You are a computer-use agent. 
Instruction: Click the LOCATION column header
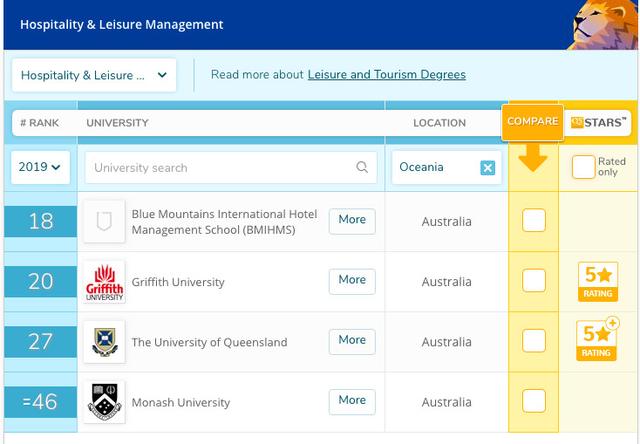click(439, 123)
